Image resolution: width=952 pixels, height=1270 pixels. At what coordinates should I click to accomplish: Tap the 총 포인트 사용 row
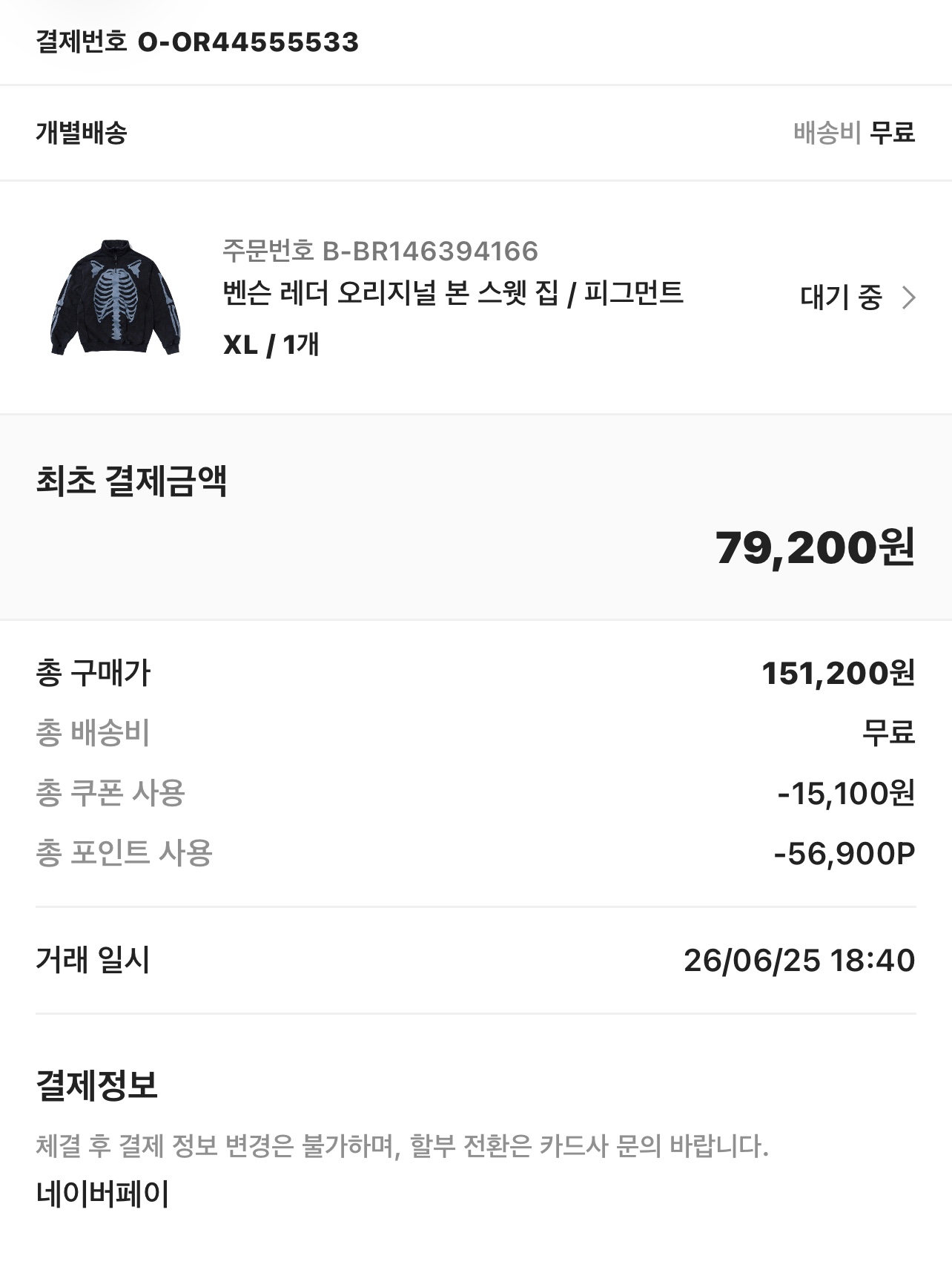(x=476, y=853)
